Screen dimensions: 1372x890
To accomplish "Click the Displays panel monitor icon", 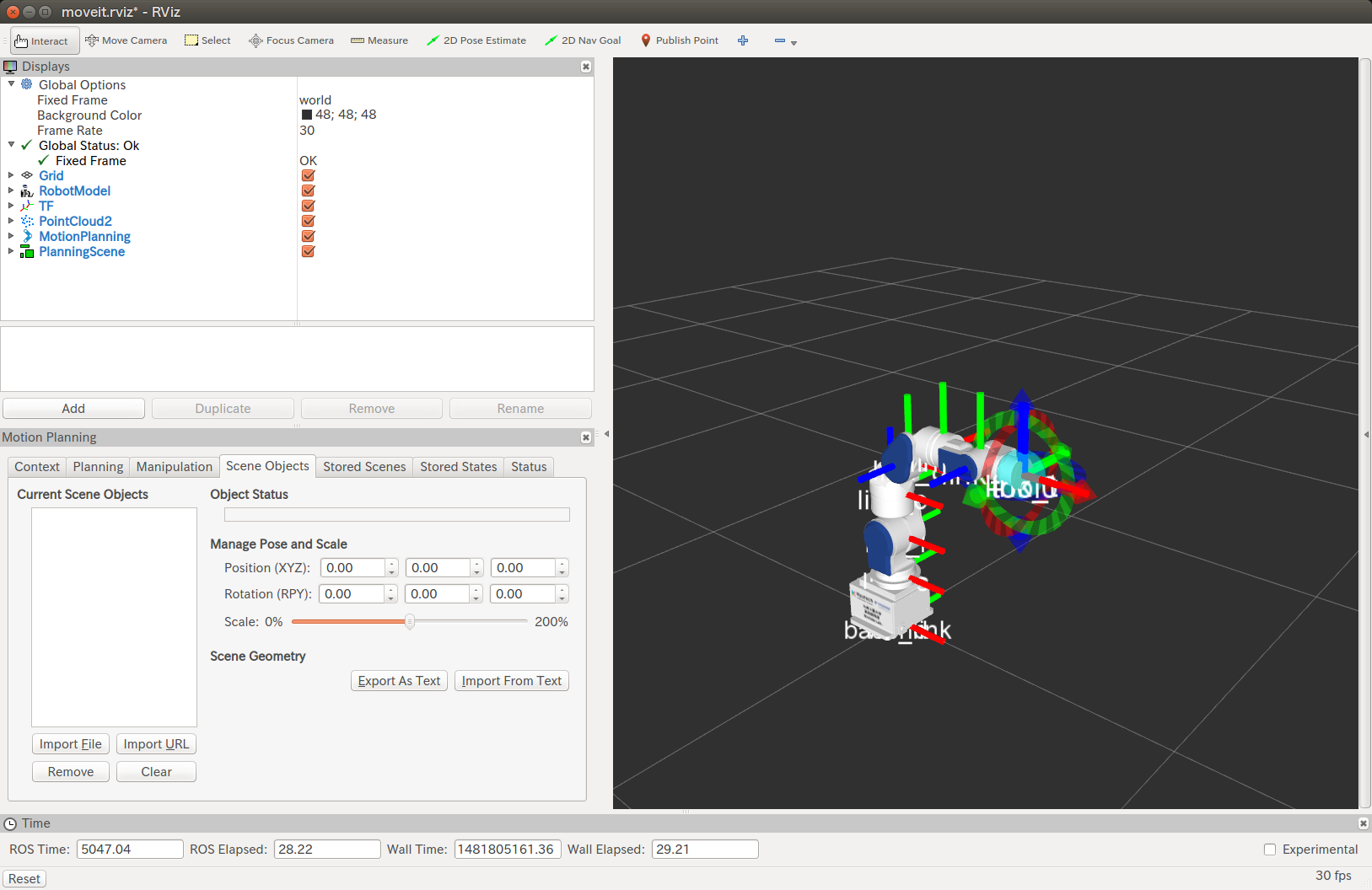I will point(10,67).
